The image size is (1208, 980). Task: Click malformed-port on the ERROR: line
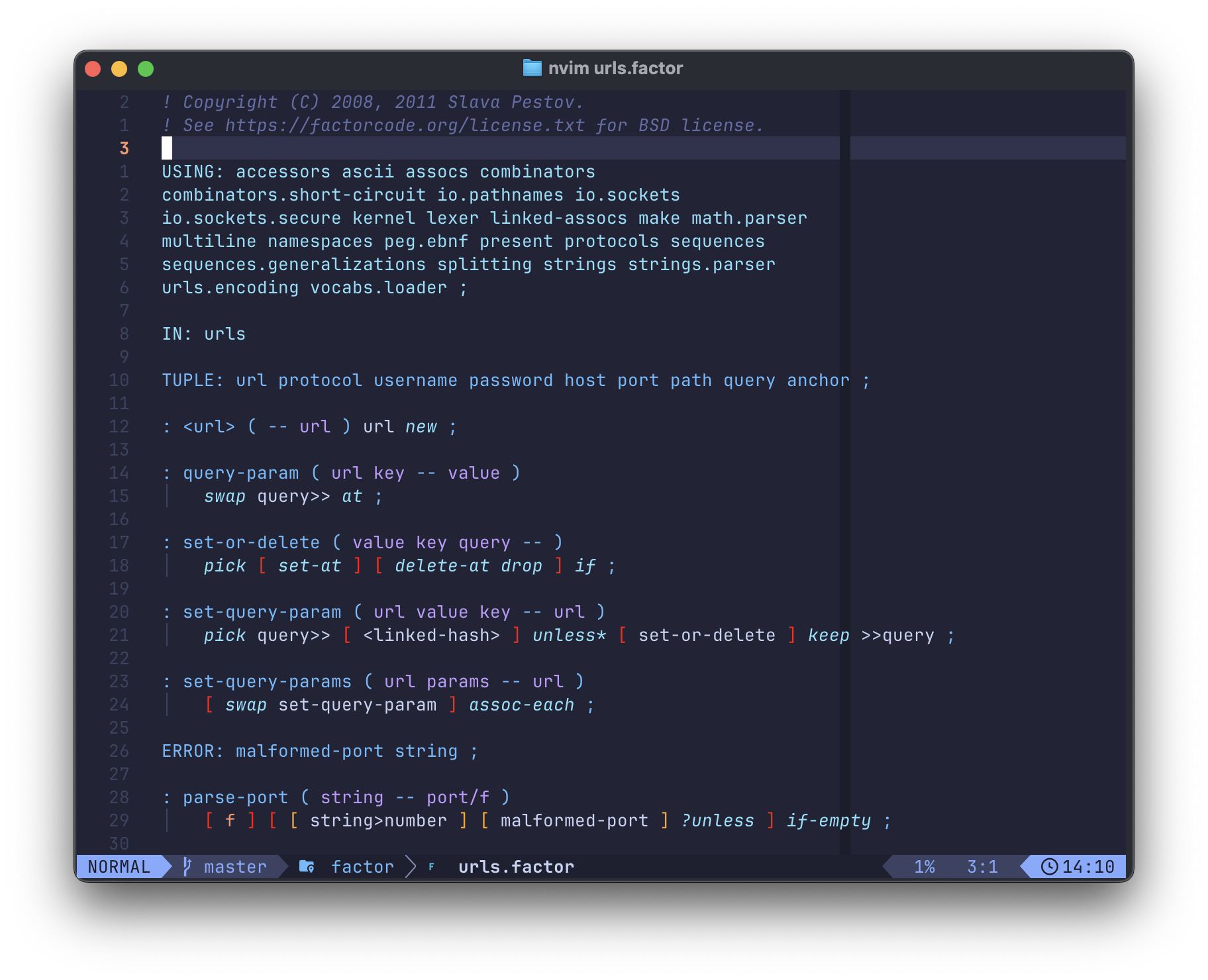310,751
